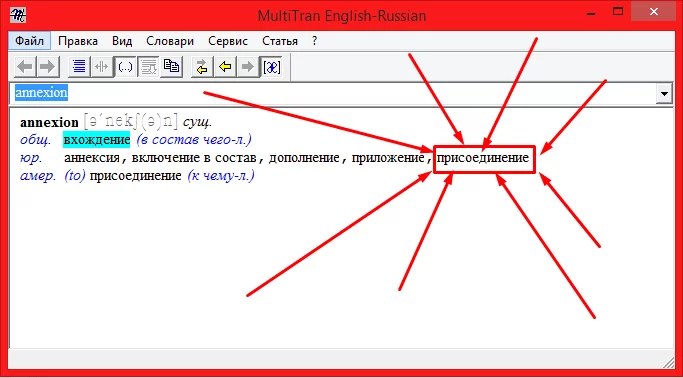Click the gray back arrow toolbar button

[25, 67]
